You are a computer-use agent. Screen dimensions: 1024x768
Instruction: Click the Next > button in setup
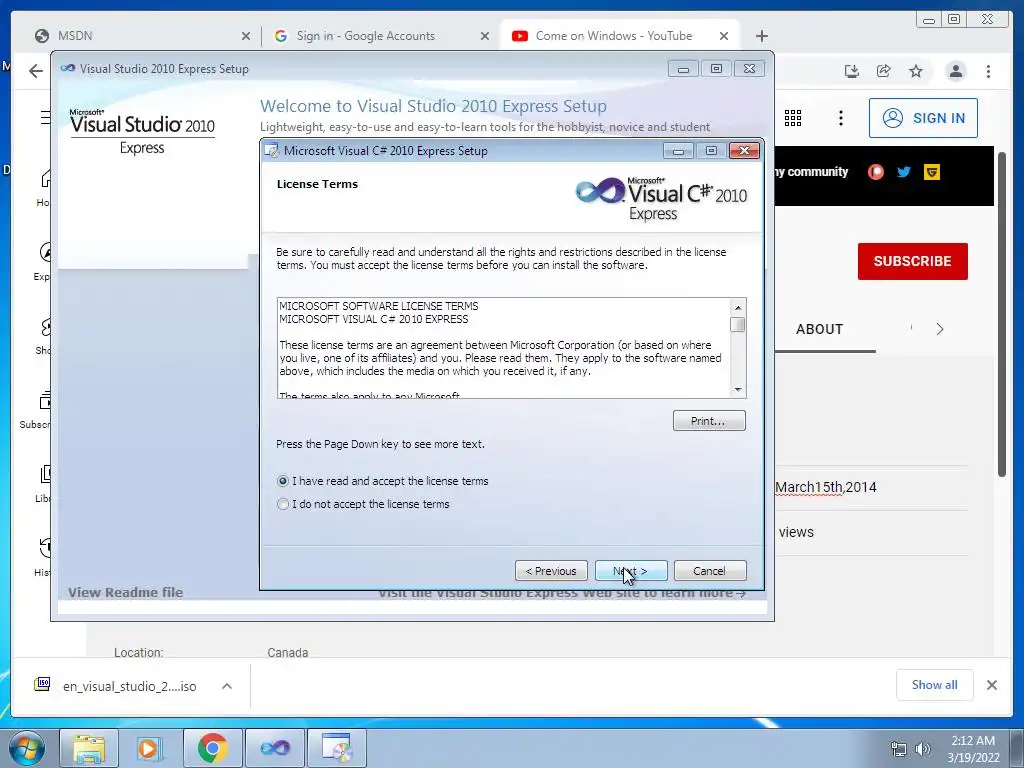pyautogui.click(x=631, y=571)
